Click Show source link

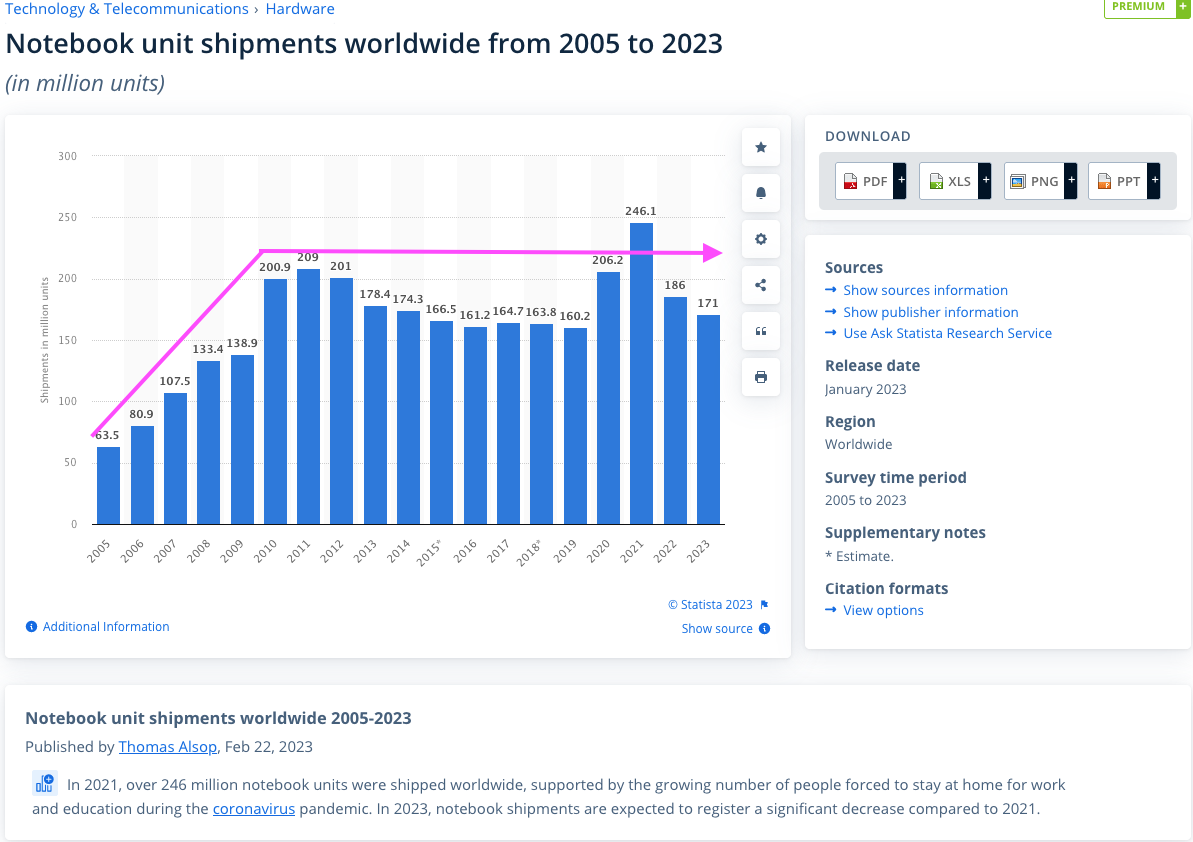pos(717,628)
